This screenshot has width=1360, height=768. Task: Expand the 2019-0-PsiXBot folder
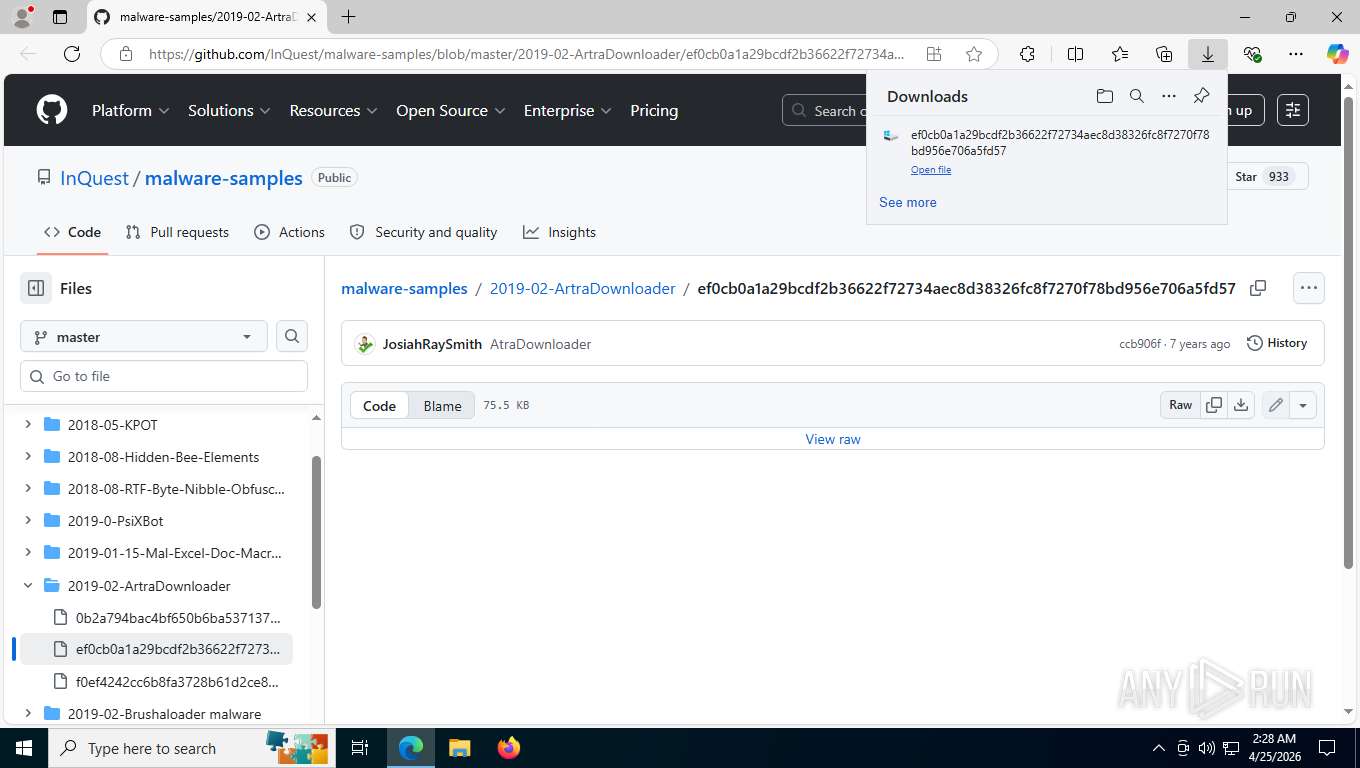pos(28,520)
